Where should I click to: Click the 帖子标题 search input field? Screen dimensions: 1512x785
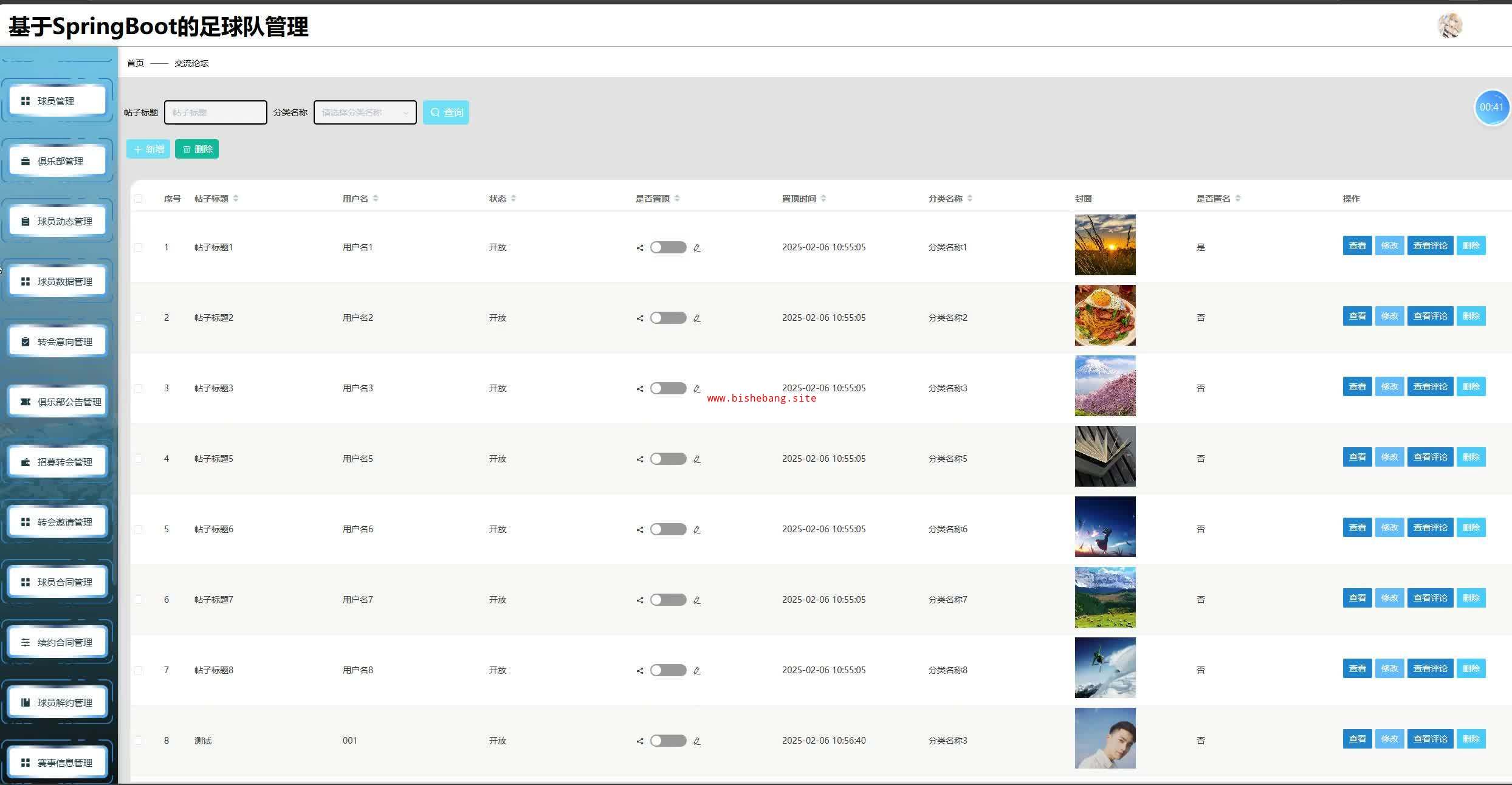tap(216, 112)
